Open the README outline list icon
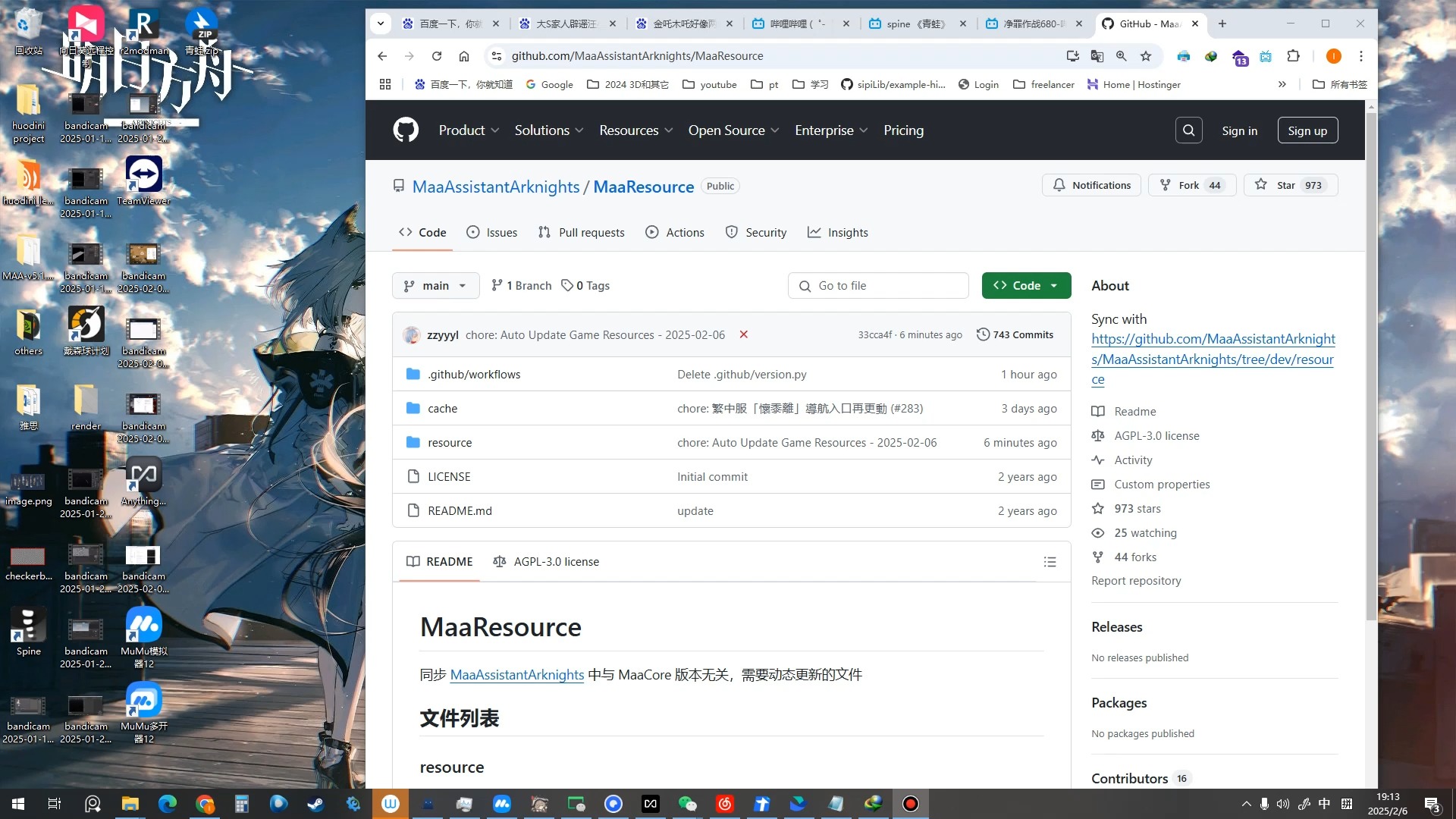The height and width of the screenshot is (819, 1456). (1050, 562)
